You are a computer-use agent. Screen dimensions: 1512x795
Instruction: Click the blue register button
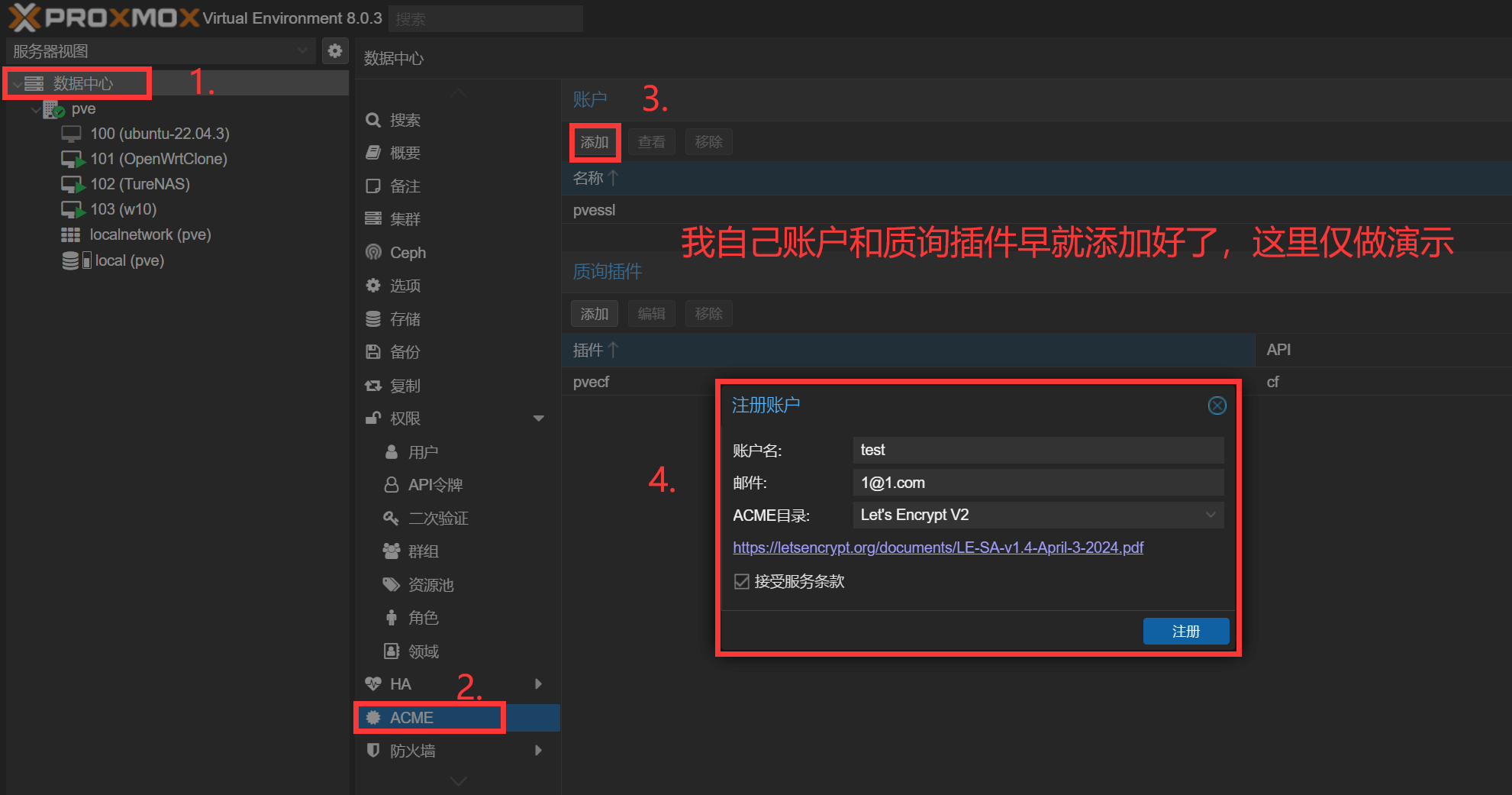pos(1185,631)
